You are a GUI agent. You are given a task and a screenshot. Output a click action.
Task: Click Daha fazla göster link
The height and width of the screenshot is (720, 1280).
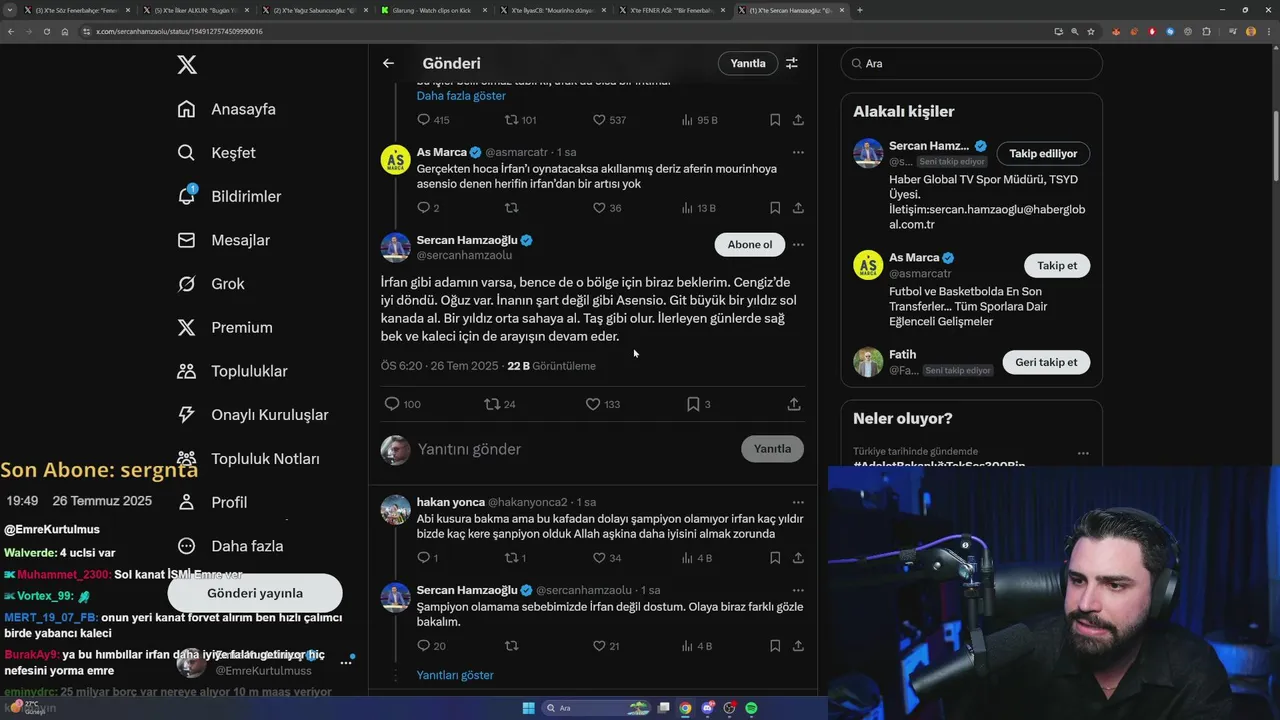click(461, 96)
